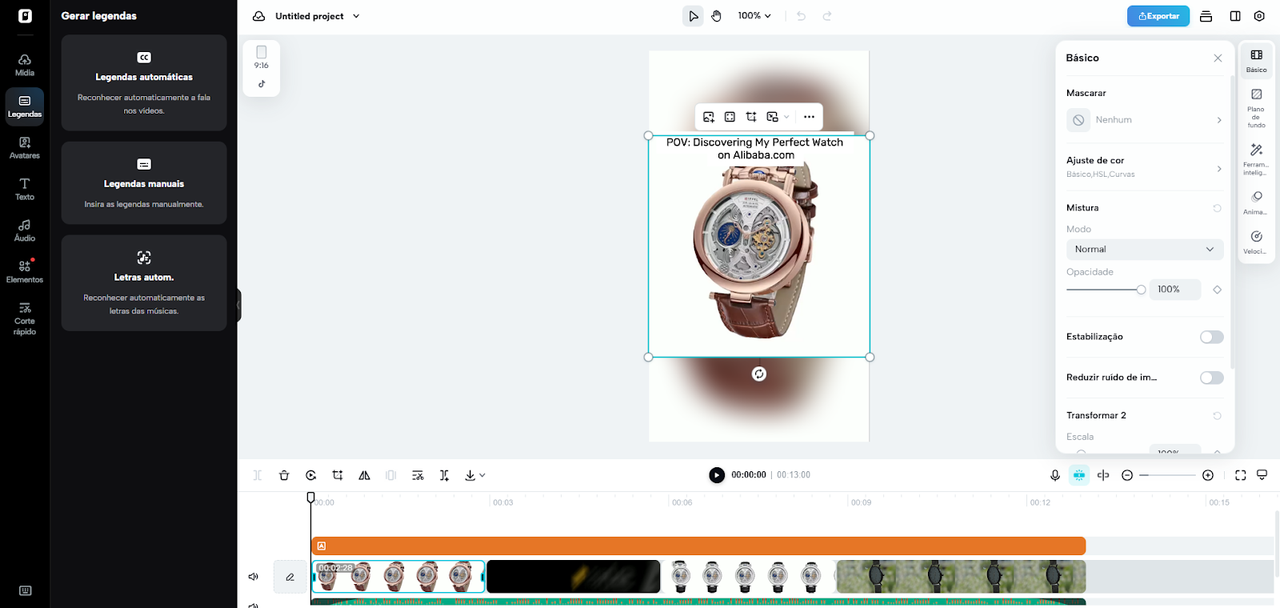Toggle Reduzir ruído de imagem switch
This screenshot has height=608, width=1280.
[1211, 378]
